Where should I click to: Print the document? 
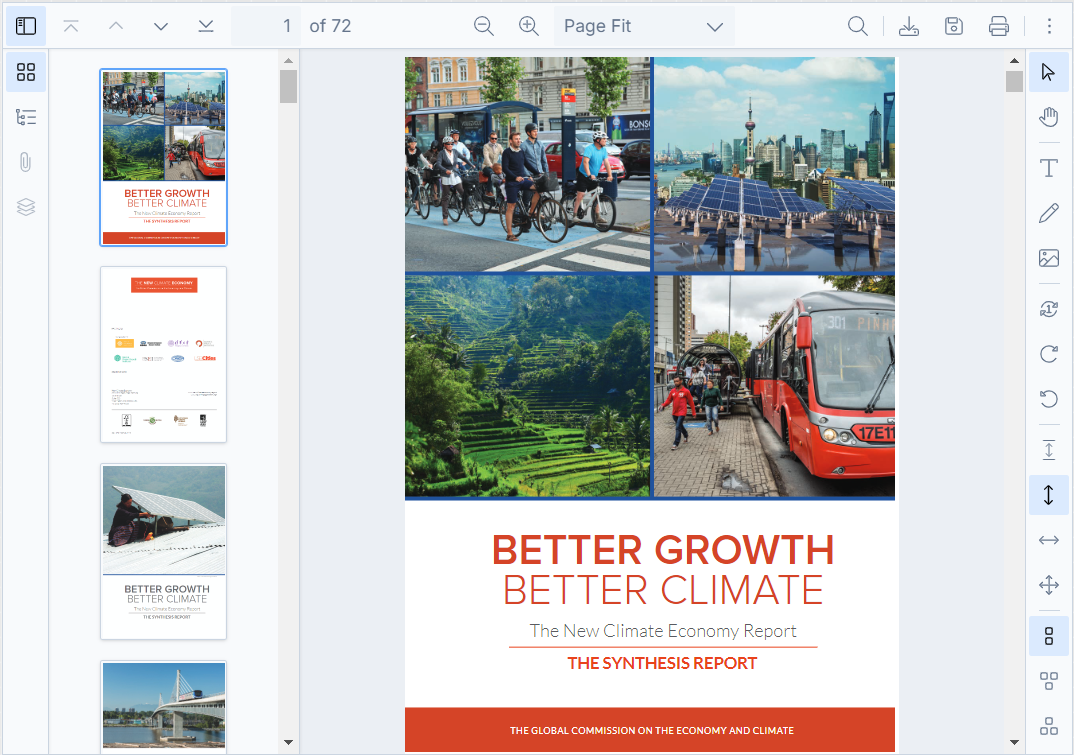pos(999,26)
